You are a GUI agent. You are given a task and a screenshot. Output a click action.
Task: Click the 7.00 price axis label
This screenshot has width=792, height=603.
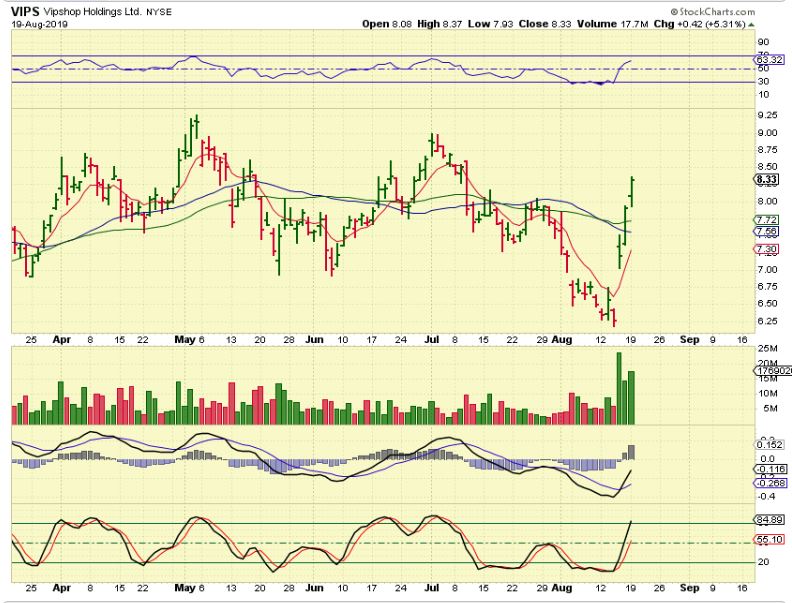tap(768, 270)
